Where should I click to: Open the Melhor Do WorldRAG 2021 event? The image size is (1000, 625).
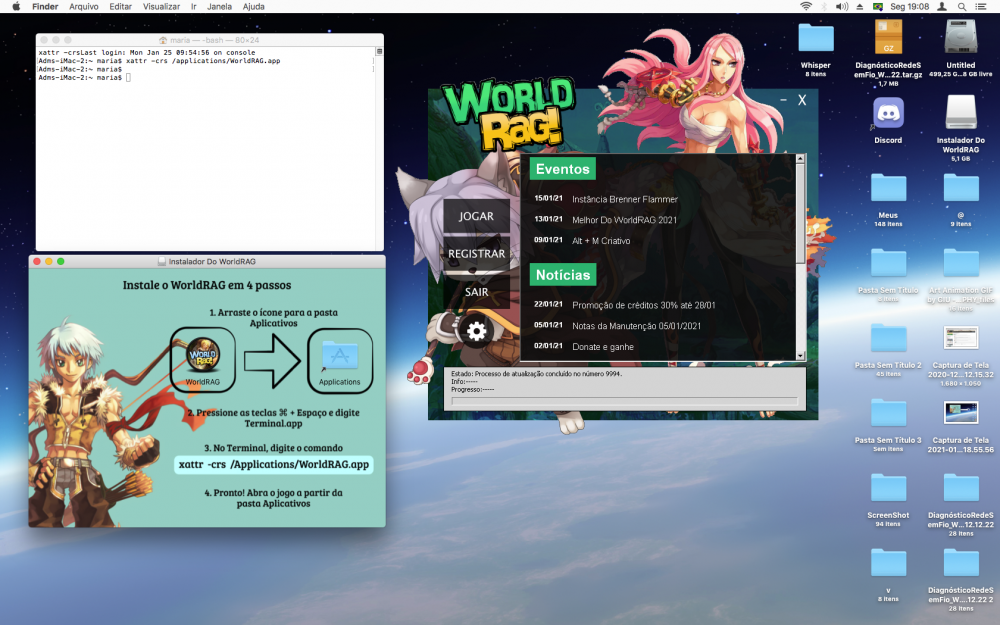click(624, 220)
